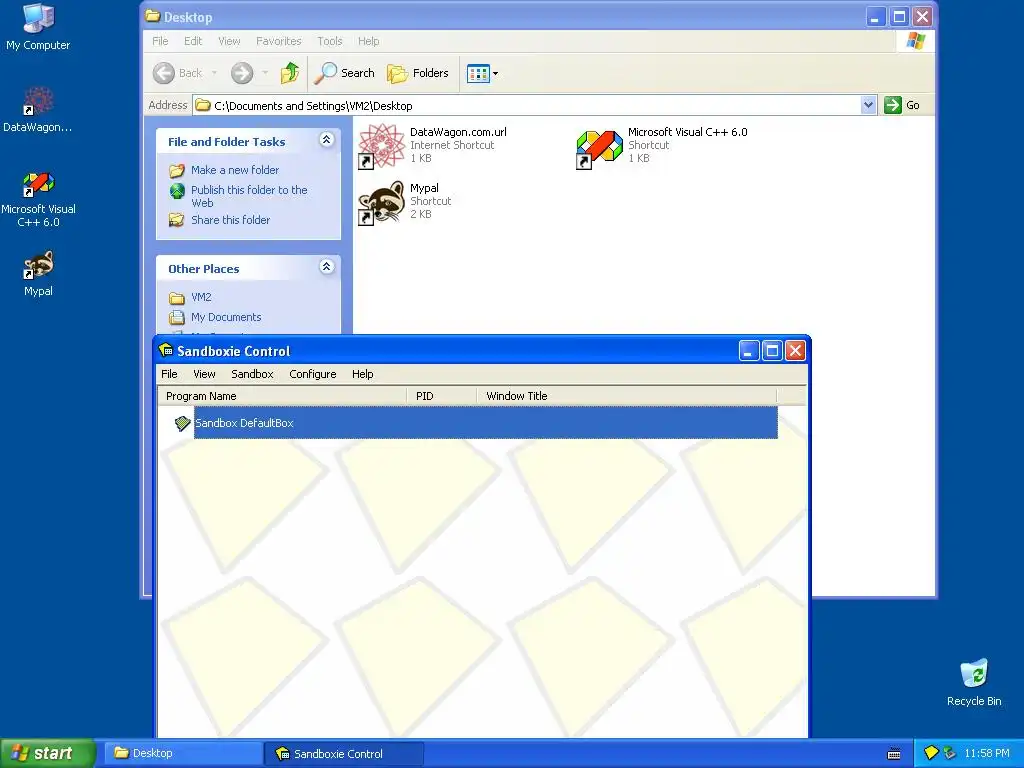Click the Windows flag logo in Explorer

tap(916, 41)
